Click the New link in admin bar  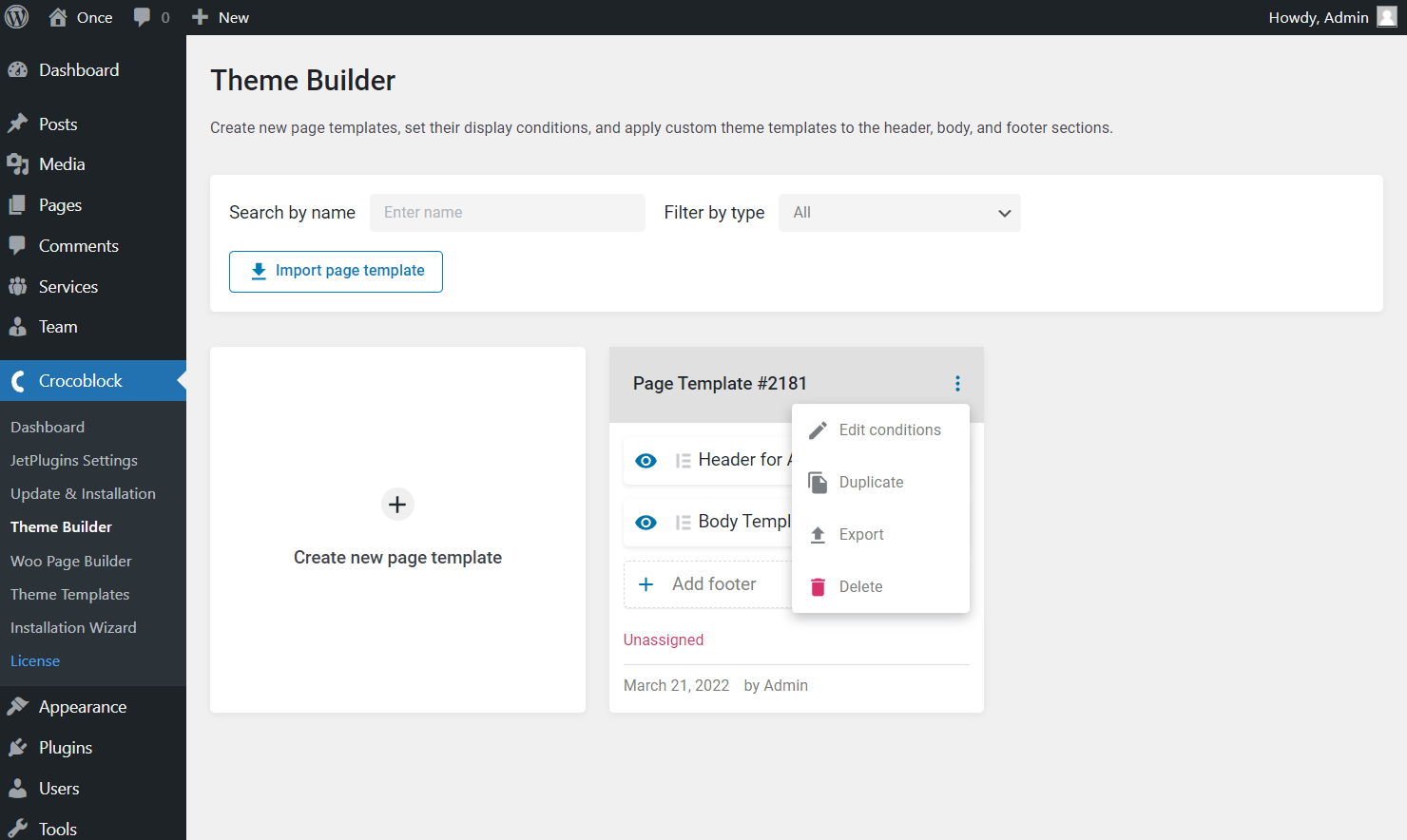tap(234, 17)
